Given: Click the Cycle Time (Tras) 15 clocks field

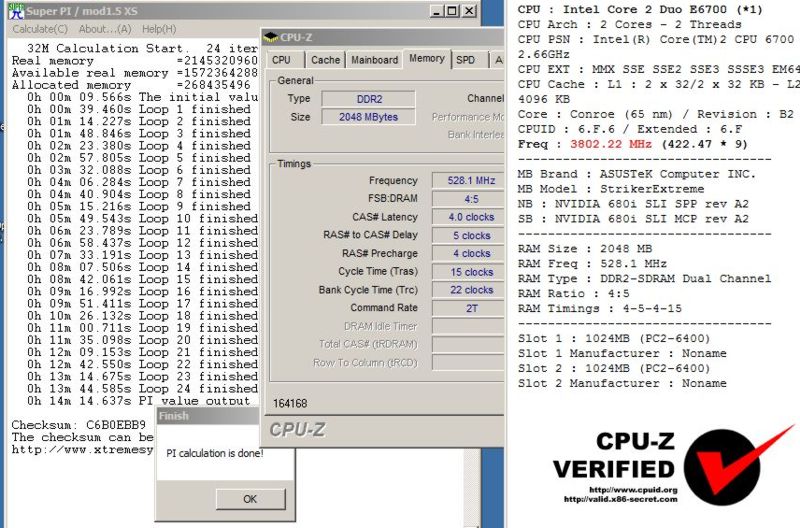Looking at the screenshot, I should [468, 272].
